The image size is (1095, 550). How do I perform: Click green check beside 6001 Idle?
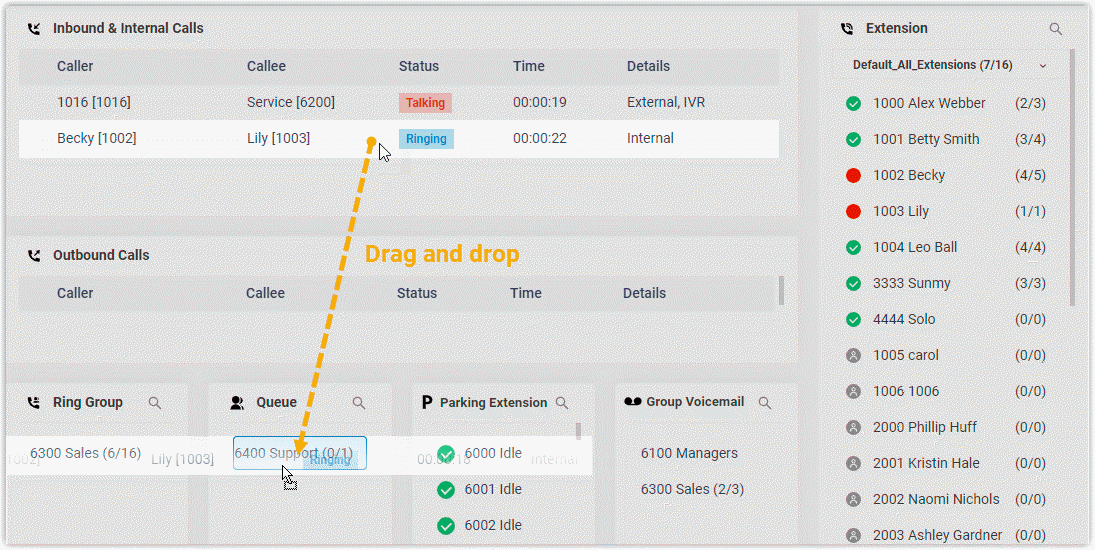(446, 489)
